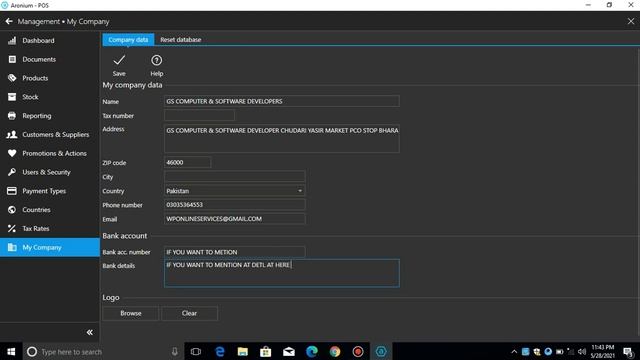The image size is (640, 360).
Task: Collapse the sidebar with double chevron
Action: (90, 332)
